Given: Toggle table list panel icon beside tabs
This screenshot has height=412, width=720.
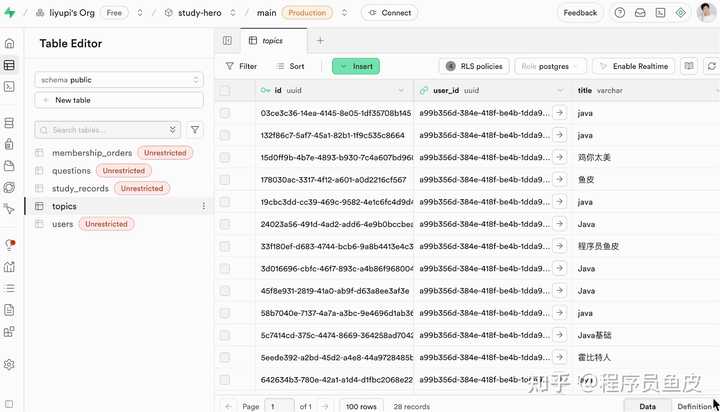Looking at the screenshot, I should [227, 40].
